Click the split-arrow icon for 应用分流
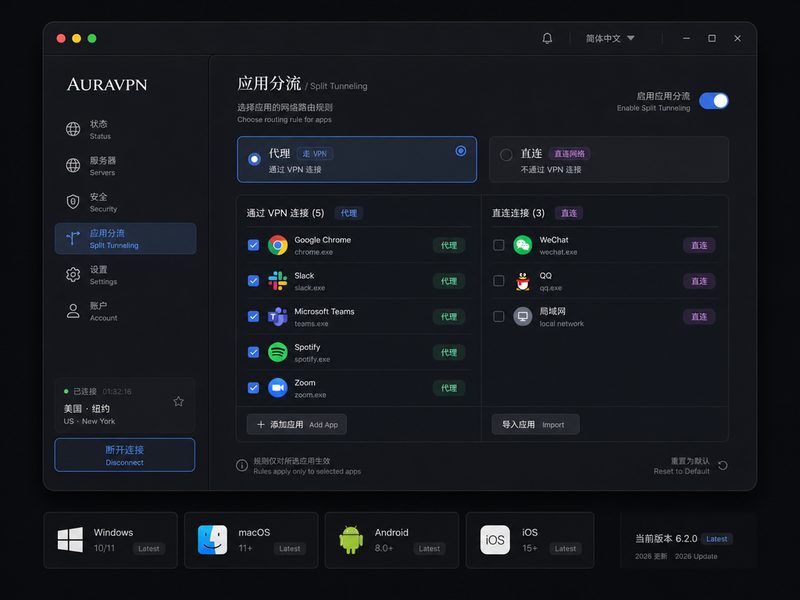 tap(73, 238)
